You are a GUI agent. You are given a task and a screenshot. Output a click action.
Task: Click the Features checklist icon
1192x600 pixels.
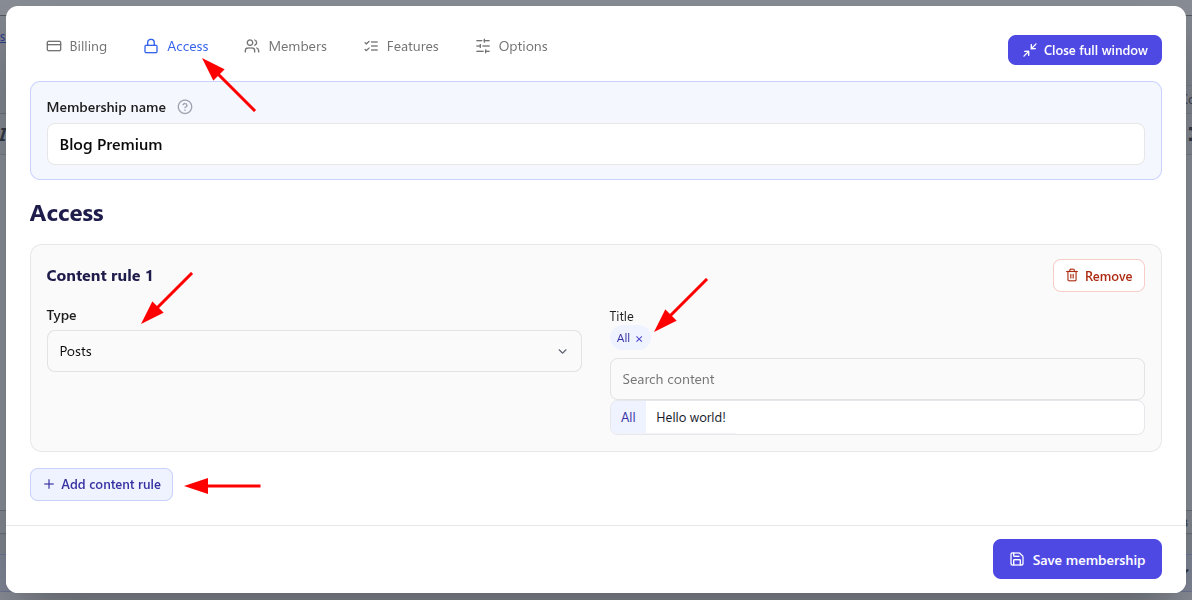click(x=371, y=46)
